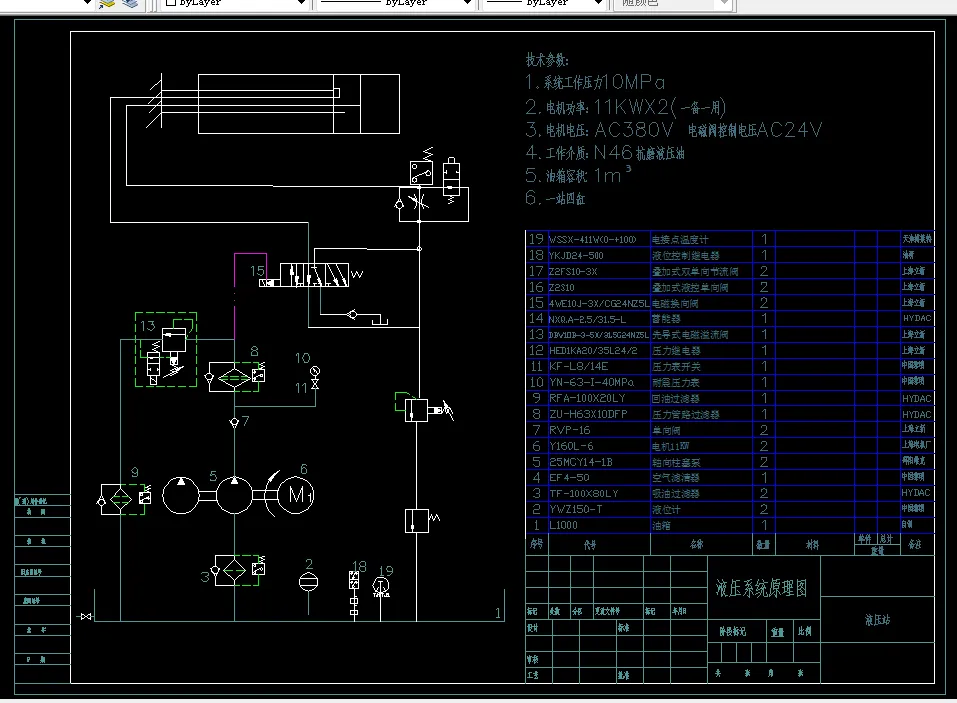
Task: Select the return filter symbol labeled 9
Action: (125, 499)
